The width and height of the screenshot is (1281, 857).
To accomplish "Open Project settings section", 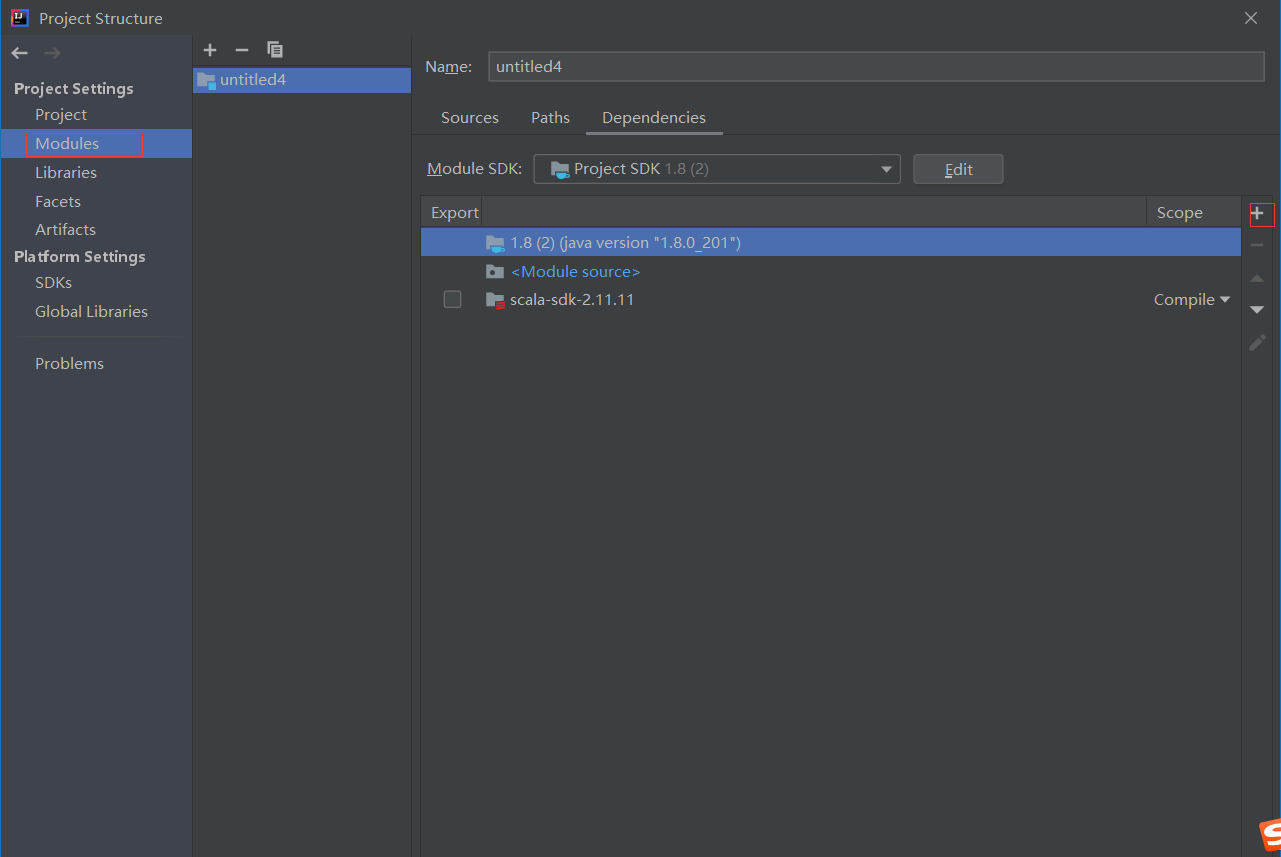I will pos(61,115).
